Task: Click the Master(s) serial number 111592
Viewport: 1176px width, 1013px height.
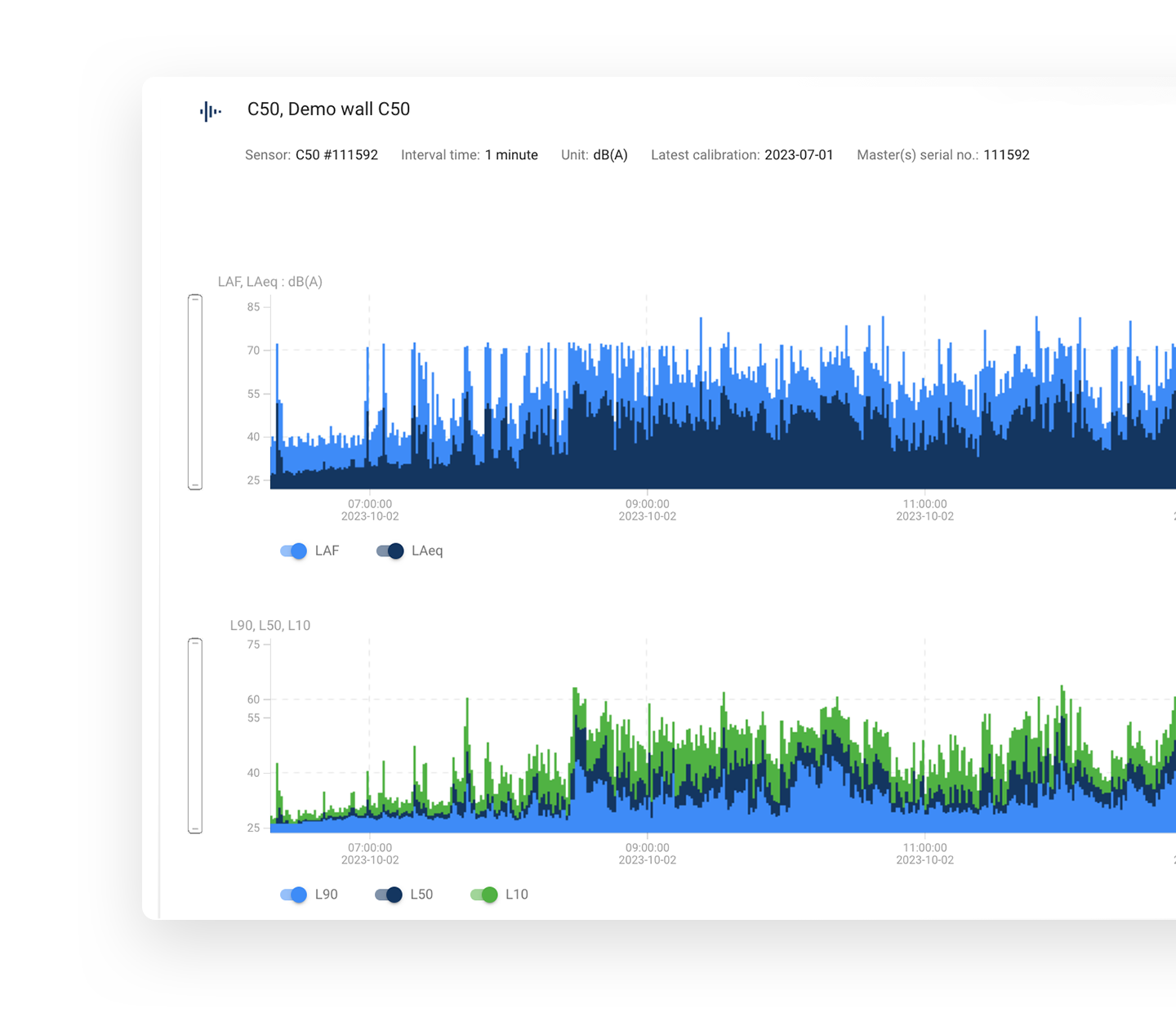Action: (1006, 155)
